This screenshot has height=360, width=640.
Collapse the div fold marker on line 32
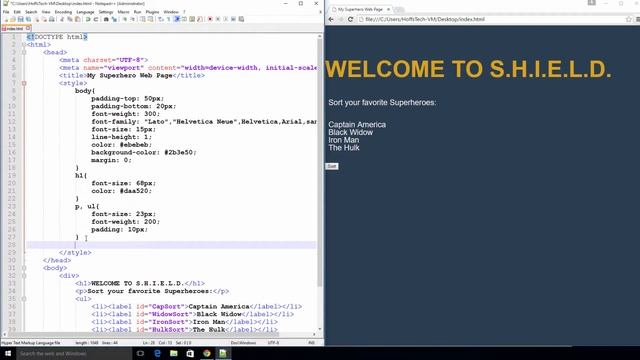(x=24, y=276)
